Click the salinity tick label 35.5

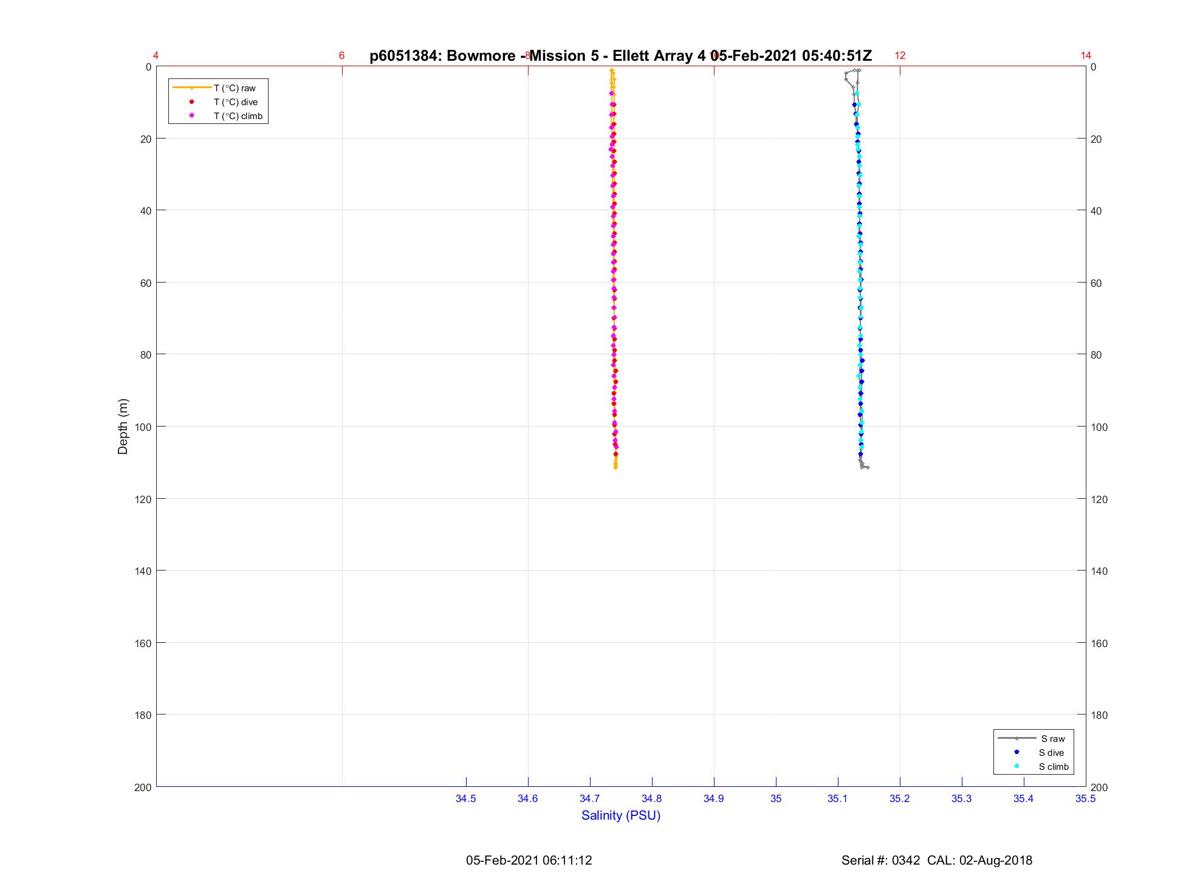click(1086, 799)
